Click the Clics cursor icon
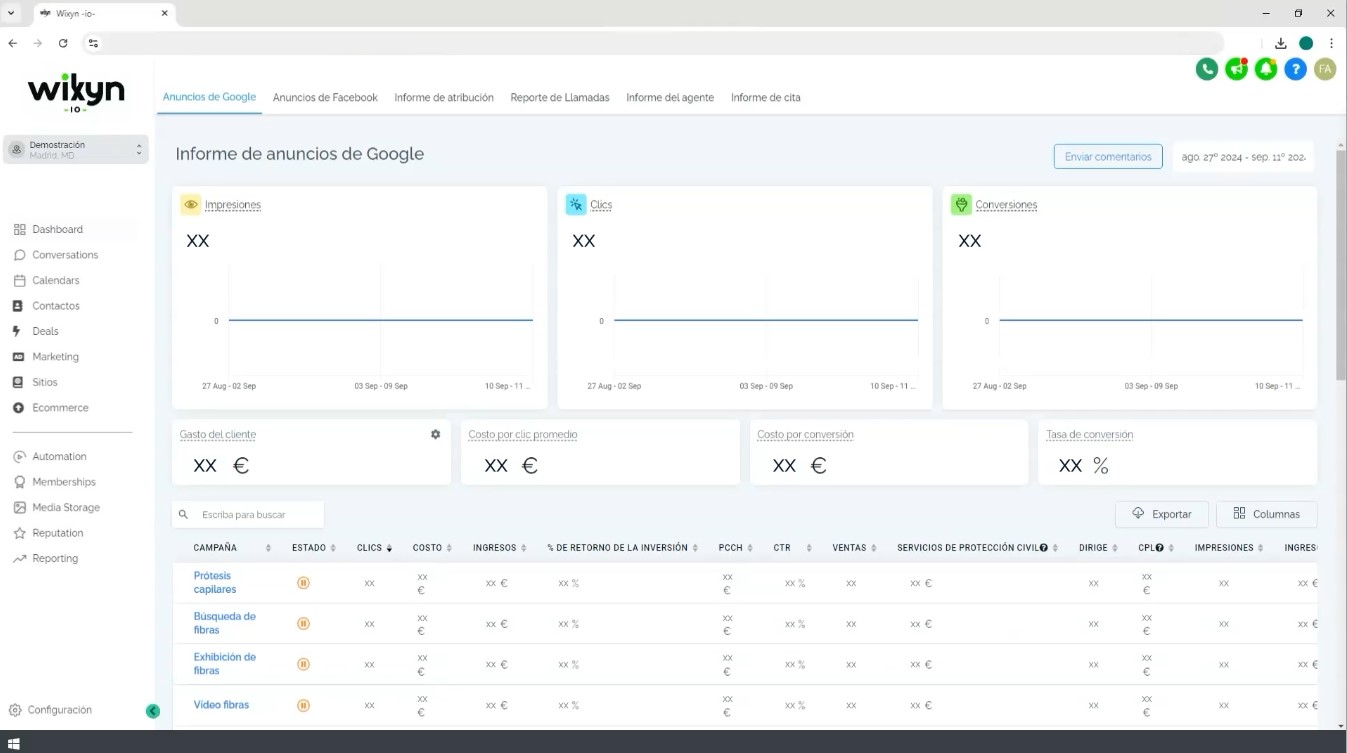The image size is (1347, 753). click(x=576, y=204)
